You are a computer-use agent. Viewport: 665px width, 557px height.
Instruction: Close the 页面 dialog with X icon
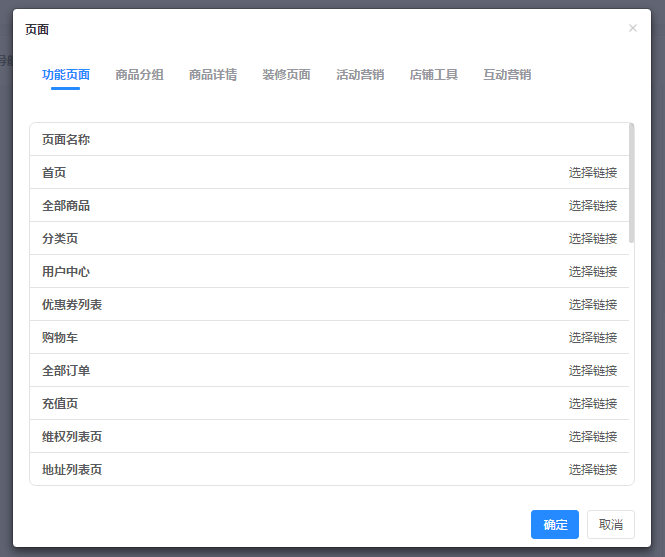pyautogui.click(x=633, y=28)
